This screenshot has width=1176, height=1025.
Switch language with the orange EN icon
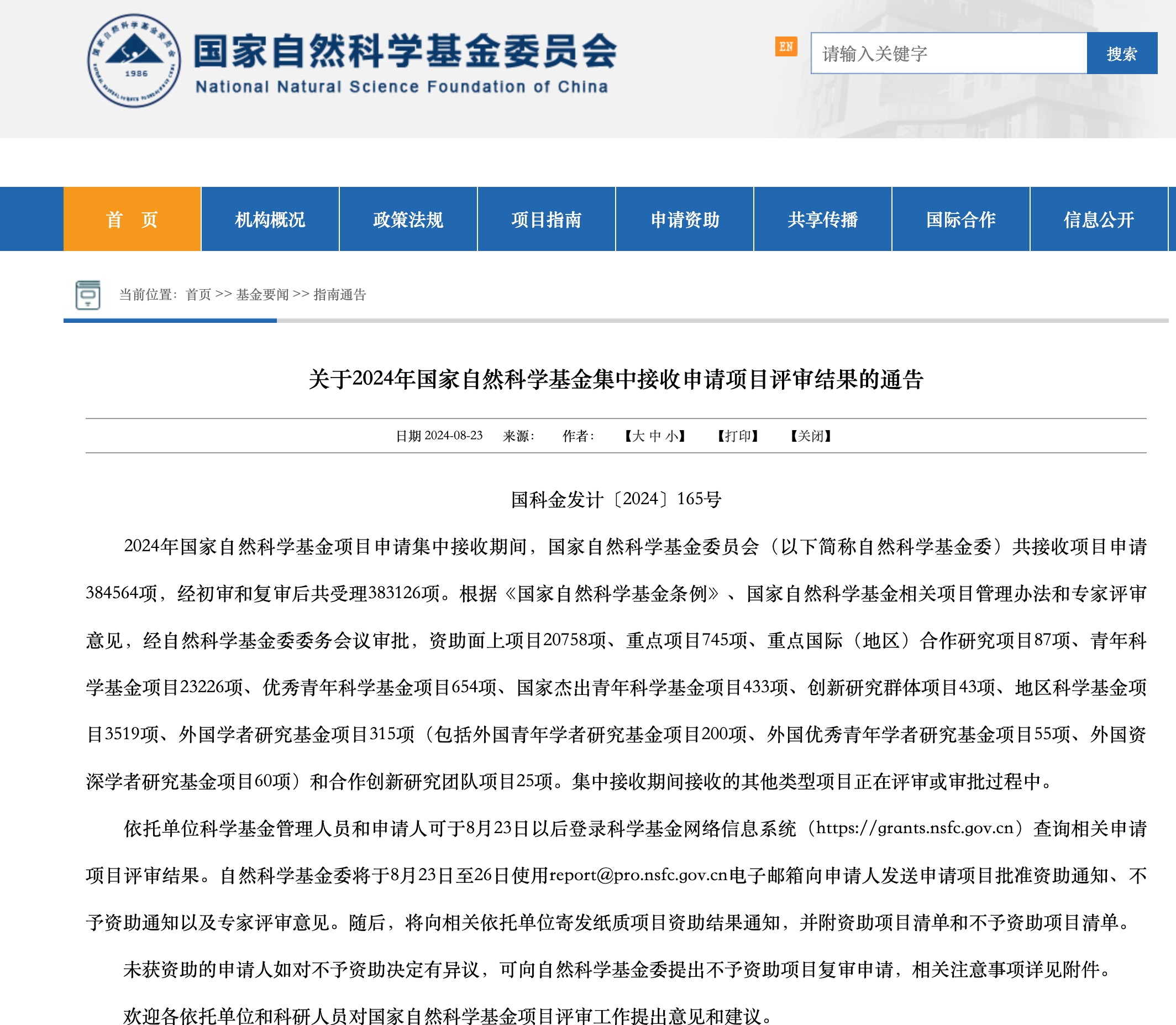click(786, 46)
